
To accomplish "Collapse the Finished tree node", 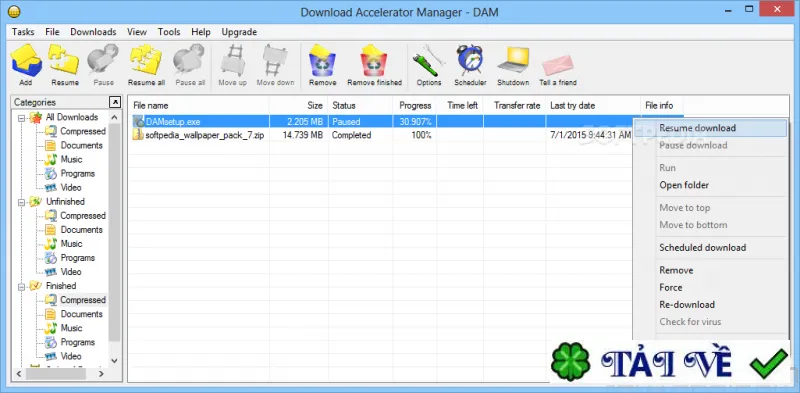I will tap(21, 286).
